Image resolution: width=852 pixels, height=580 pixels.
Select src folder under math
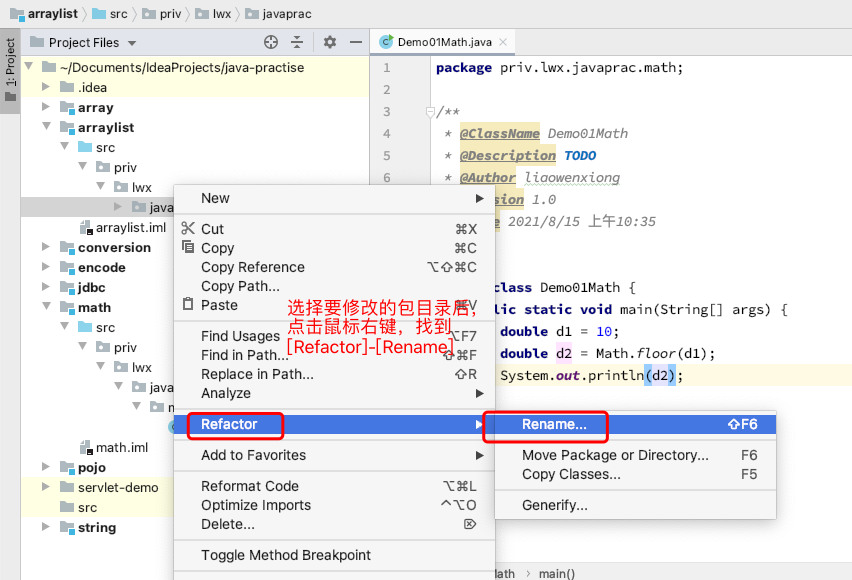coord(97,327)
